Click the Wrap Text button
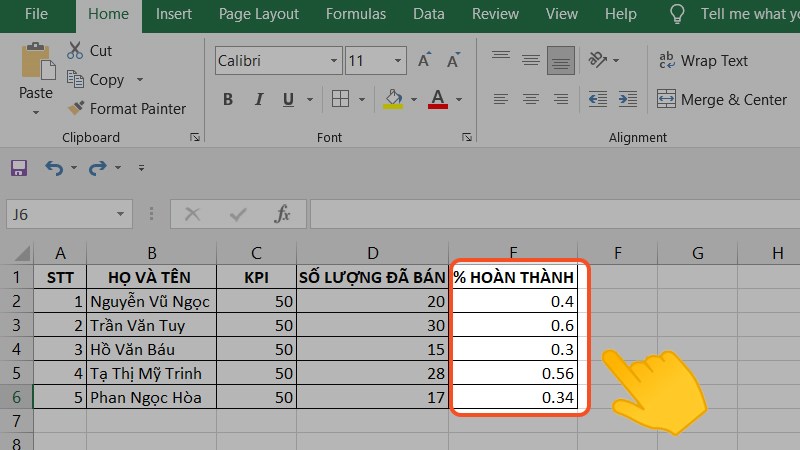Image resolution: width=800 pixels, height=450 pixels. [702, 61]
